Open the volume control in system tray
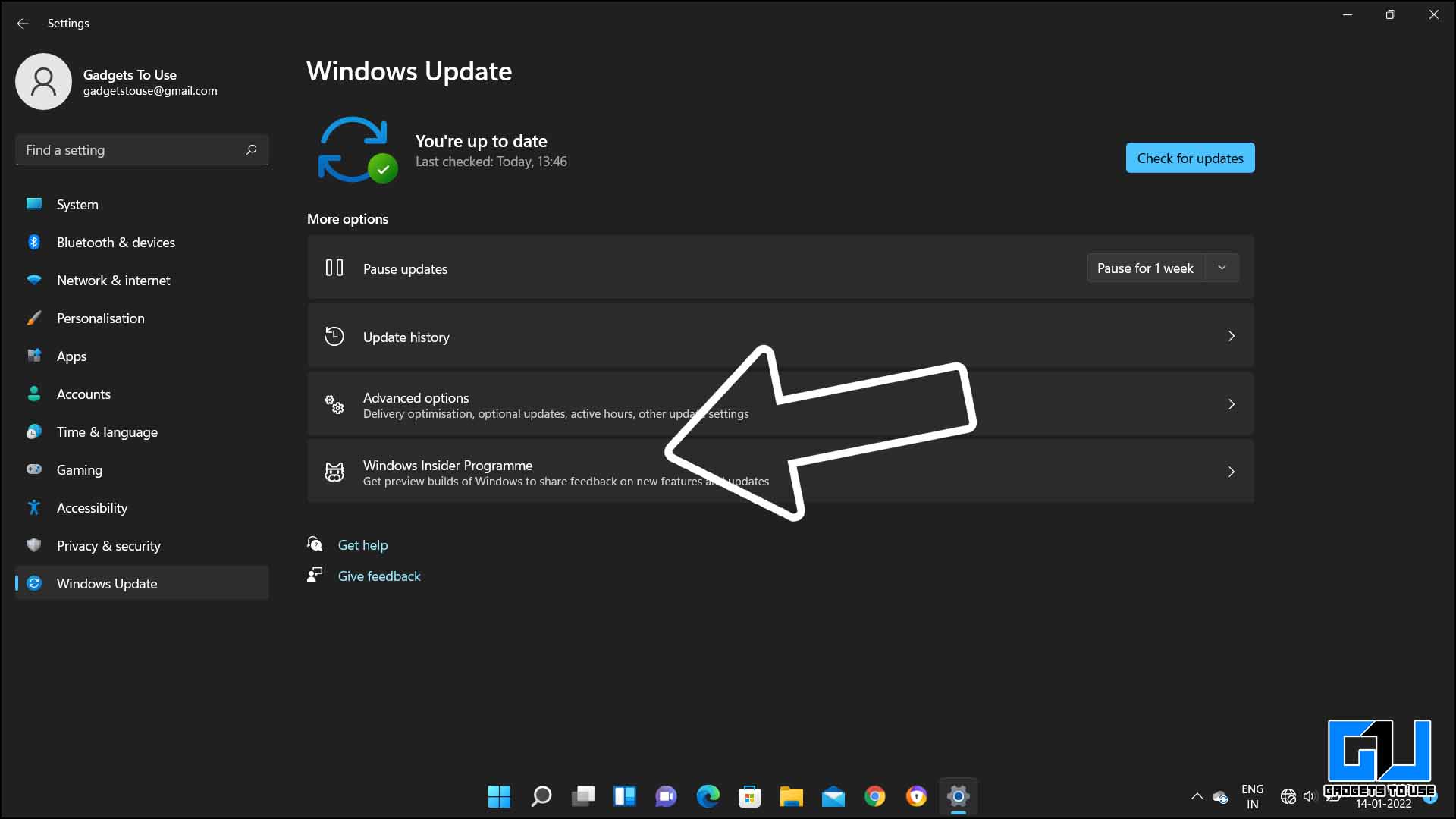 1310,796
